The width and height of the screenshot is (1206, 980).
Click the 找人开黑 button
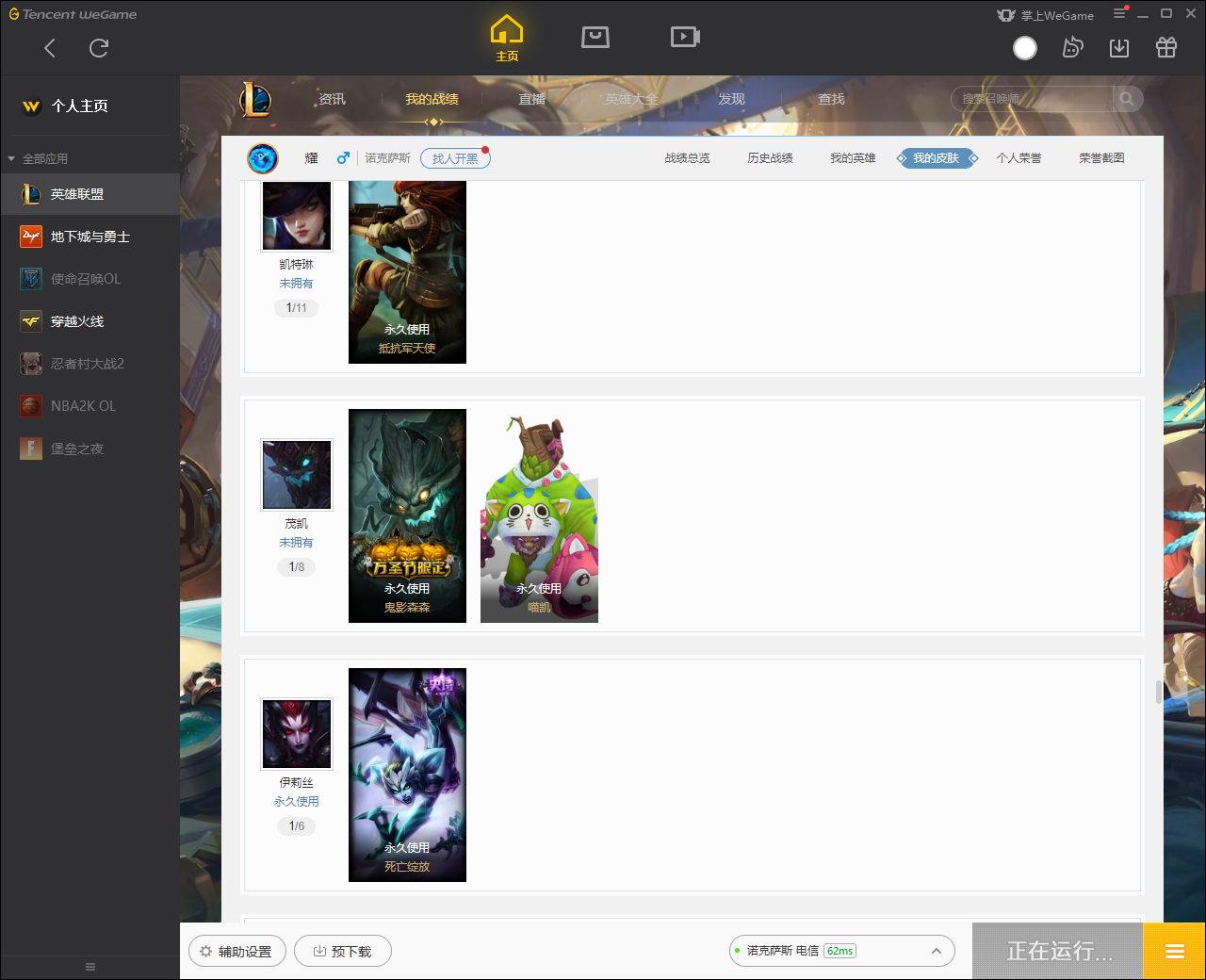[x=455, y=158]
